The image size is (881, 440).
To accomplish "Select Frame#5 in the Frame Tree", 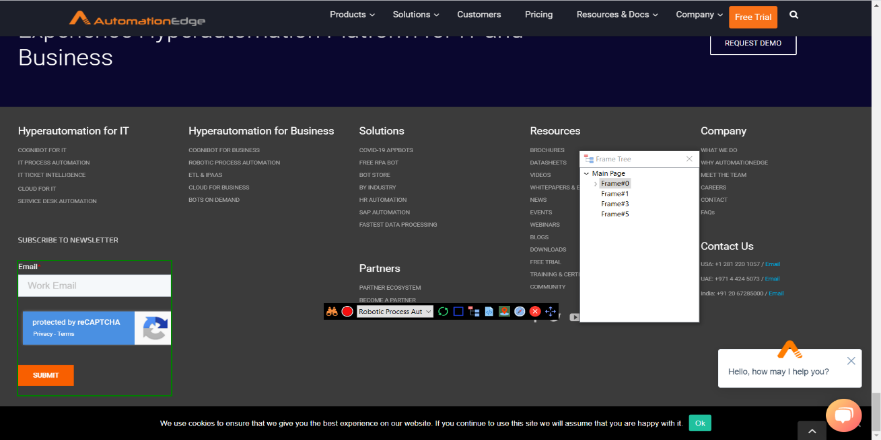I will 615,214.
